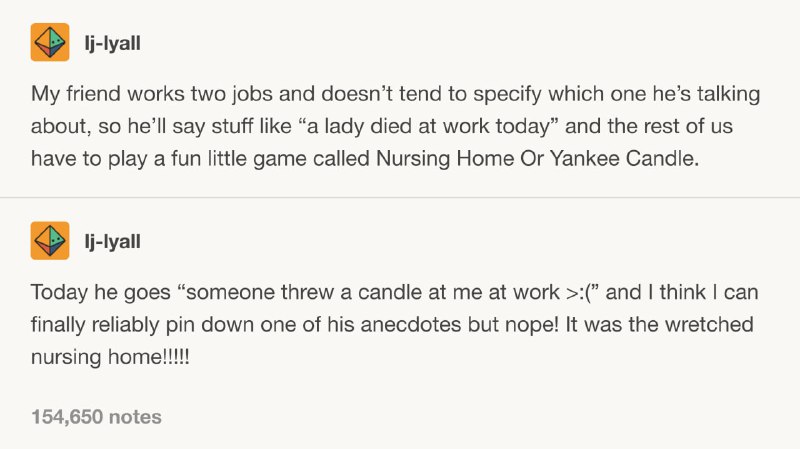Click the word "notes" beside the count
The image size is (800, 449).
(135, 417)
